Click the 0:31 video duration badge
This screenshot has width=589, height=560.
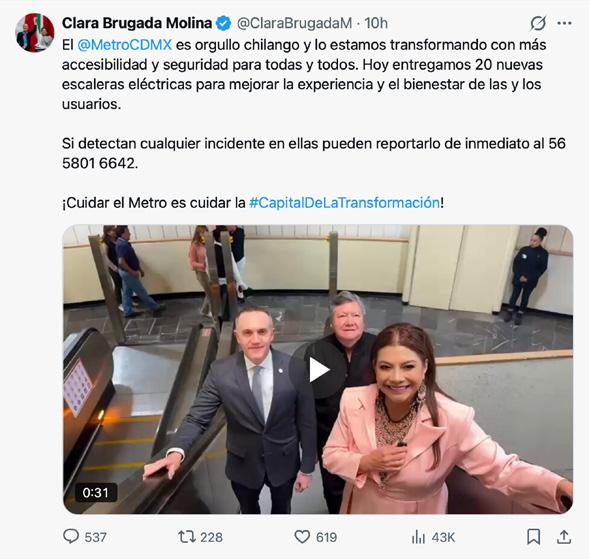[95, 492]
